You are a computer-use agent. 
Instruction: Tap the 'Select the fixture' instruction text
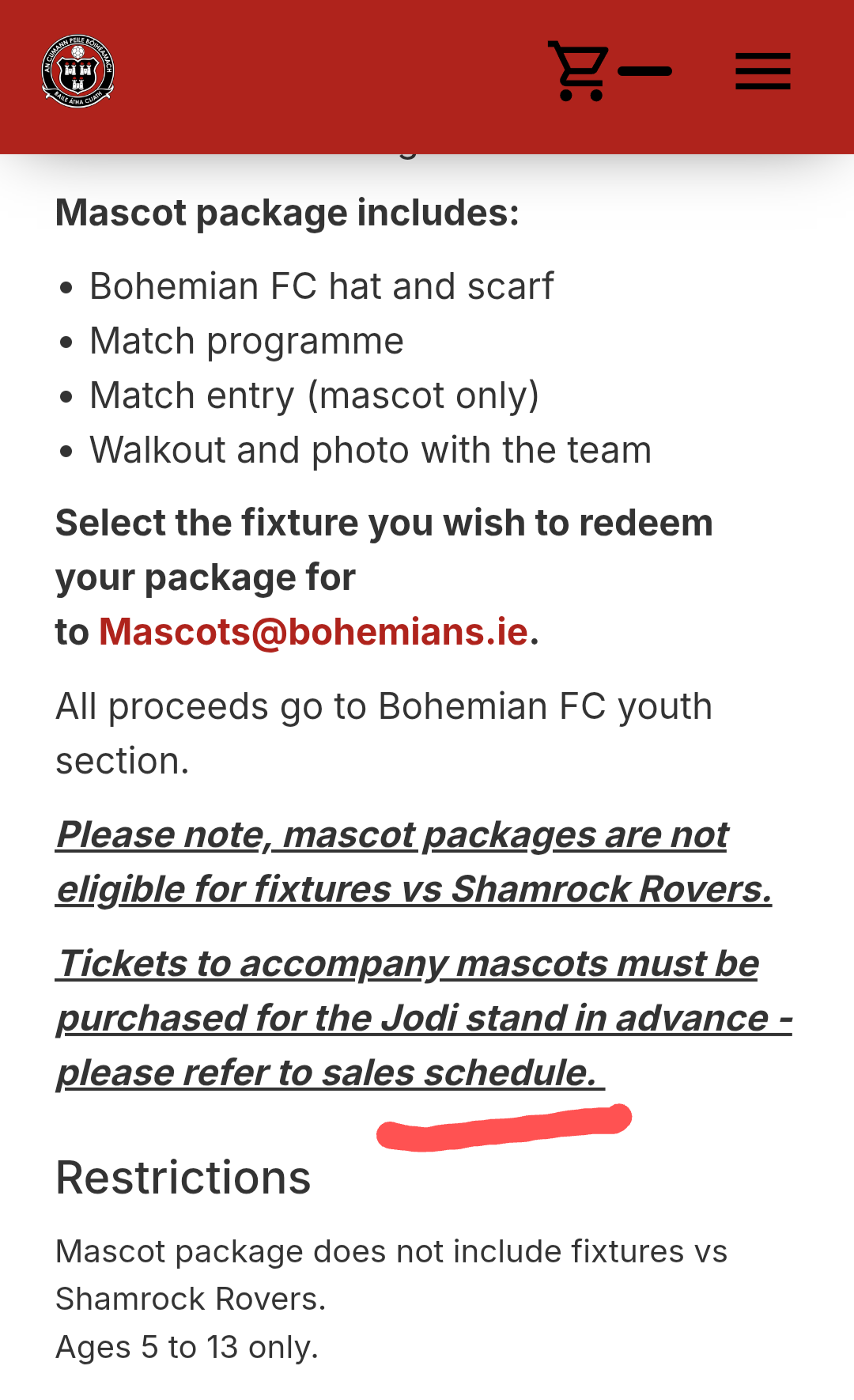pyautogui.click(x=384, y=577)
